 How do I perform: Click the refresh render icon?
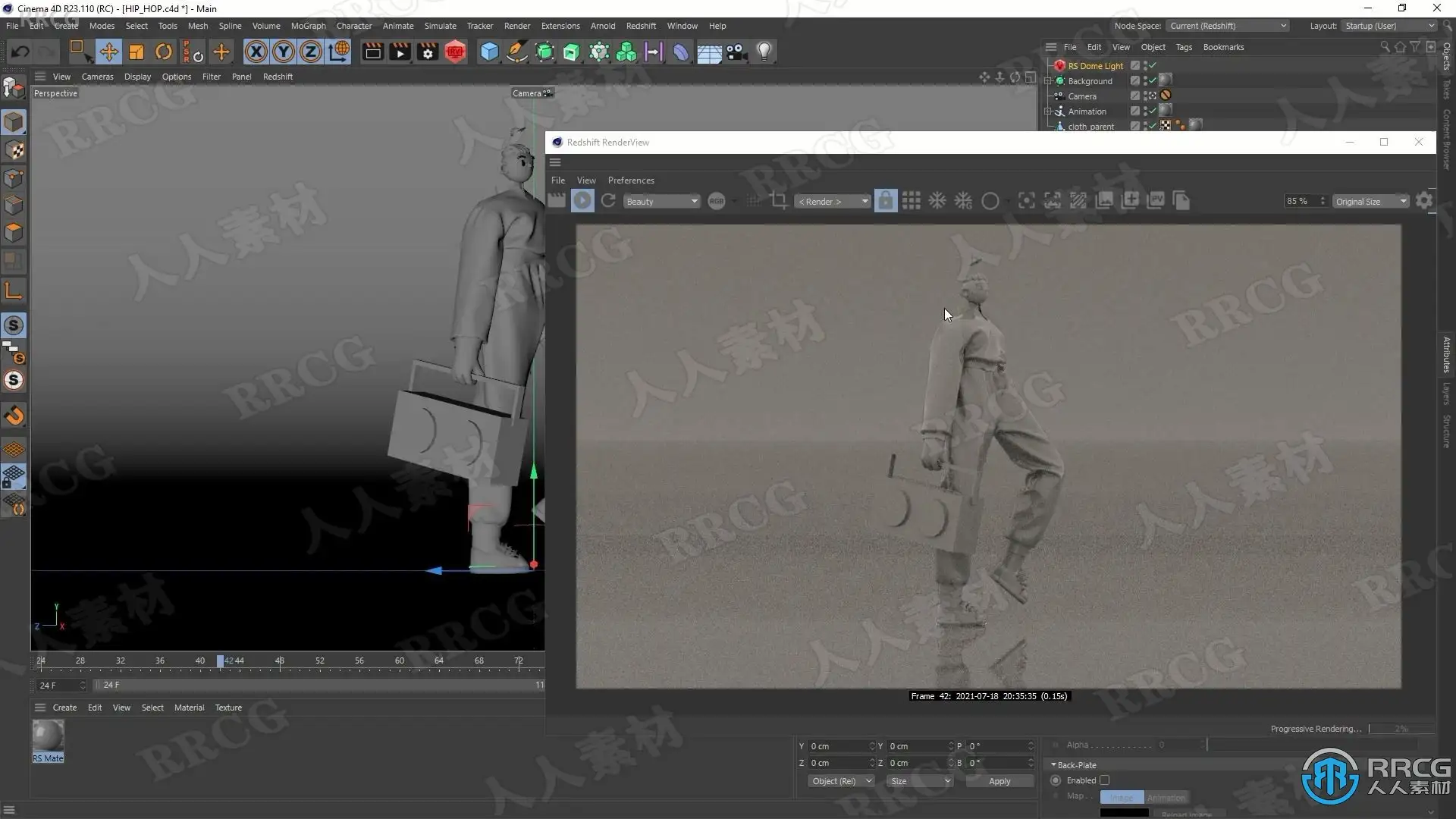pos(608,201)
